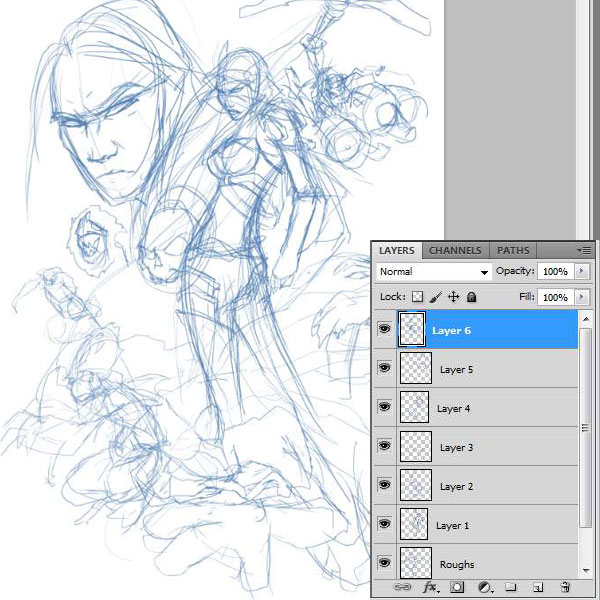Open the layer style fx menu
The width and height of the screenshot is (600, 600).
pyautogui.click(x=431, y=587)
